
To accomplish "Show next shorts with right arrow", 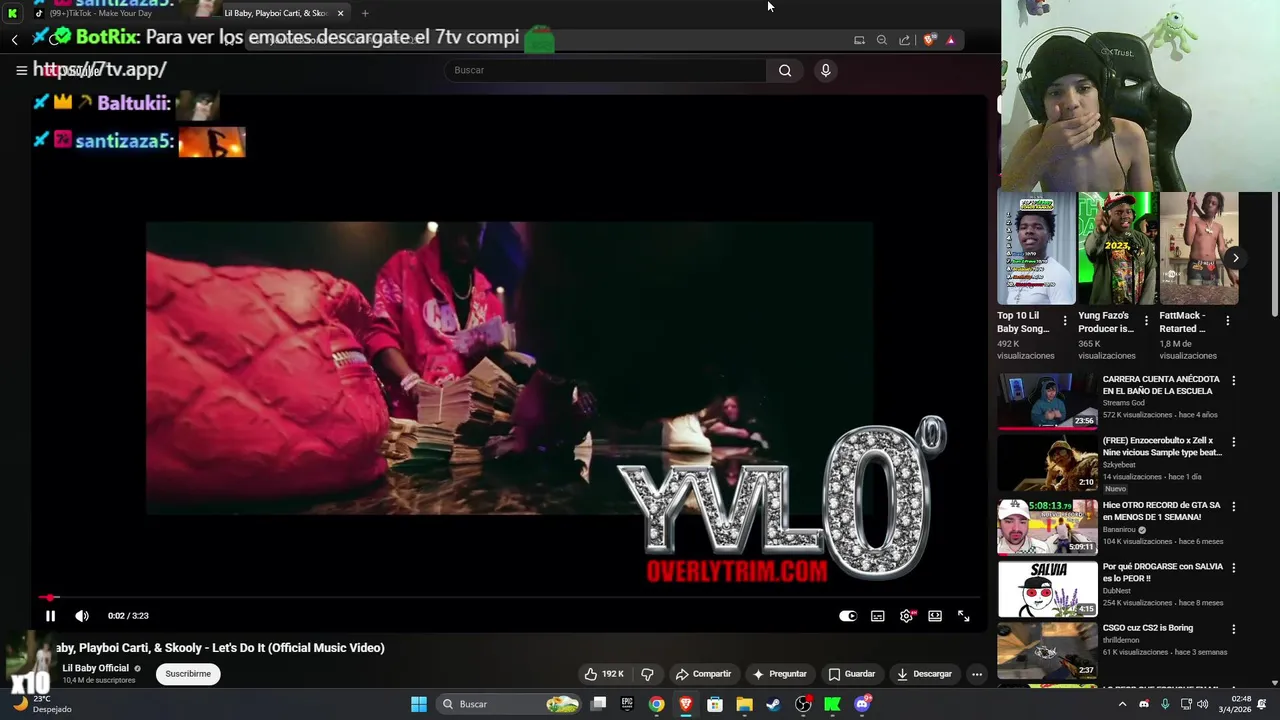I will click(x=1235, y=258).
